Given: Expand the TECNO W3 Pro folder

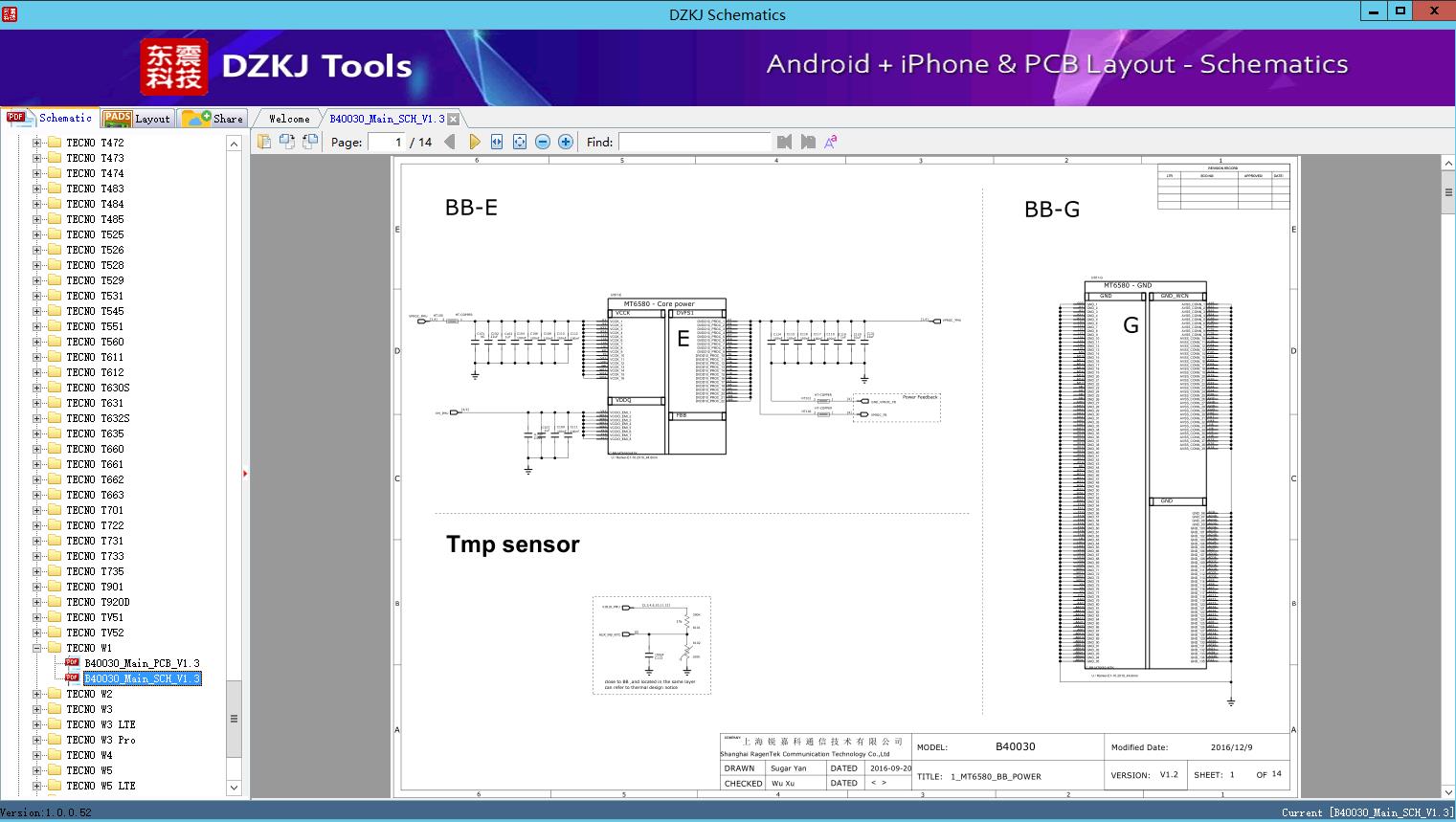Looking at the screenshot, I should tap(36, 740).
